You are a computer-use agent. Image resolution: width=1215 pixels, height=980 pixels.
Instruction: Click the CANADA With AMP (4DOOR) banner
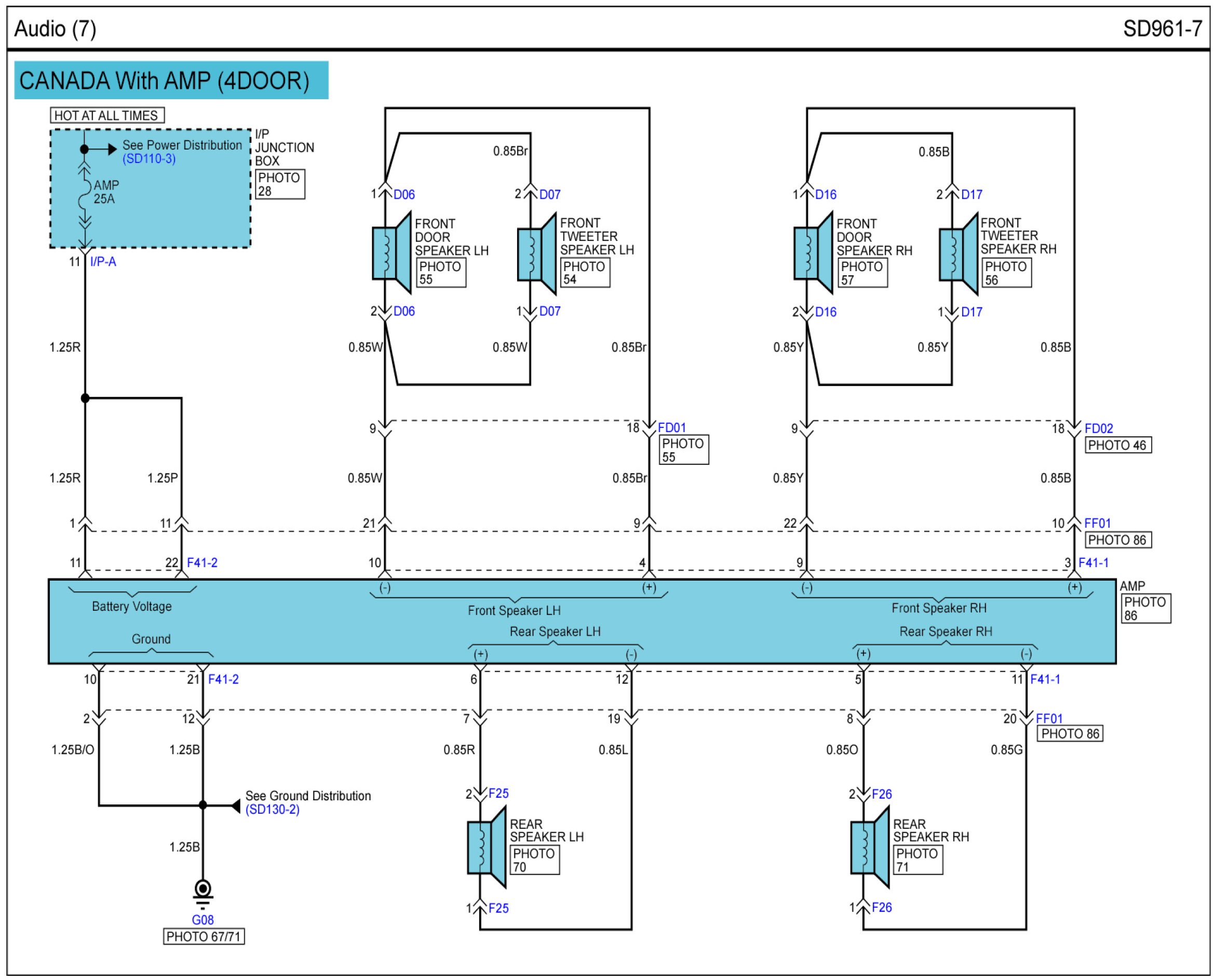(x=171, y=80)
